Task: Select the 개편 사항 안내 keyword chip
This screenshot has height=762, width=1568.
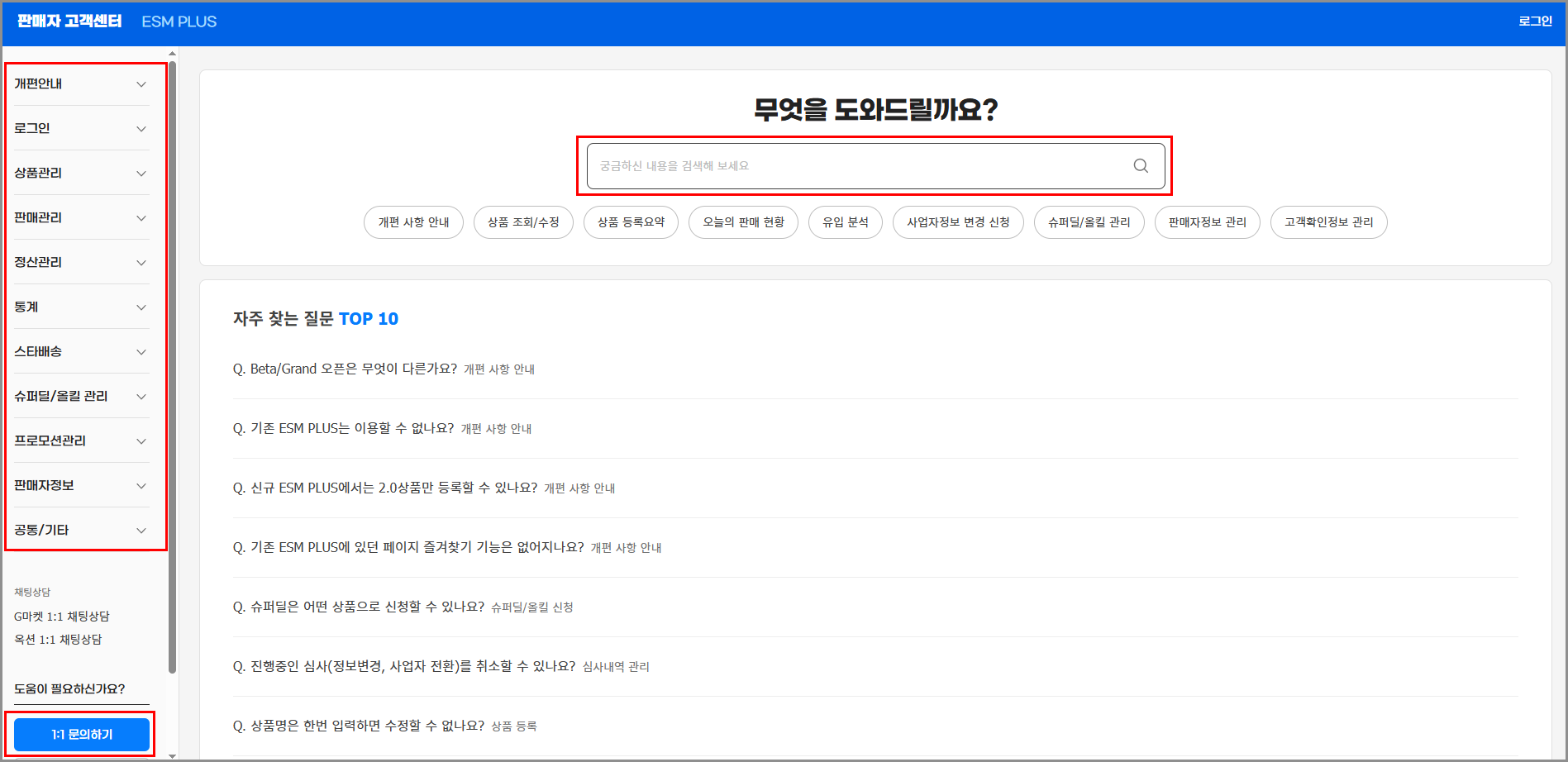Action: tap(413, 222)
